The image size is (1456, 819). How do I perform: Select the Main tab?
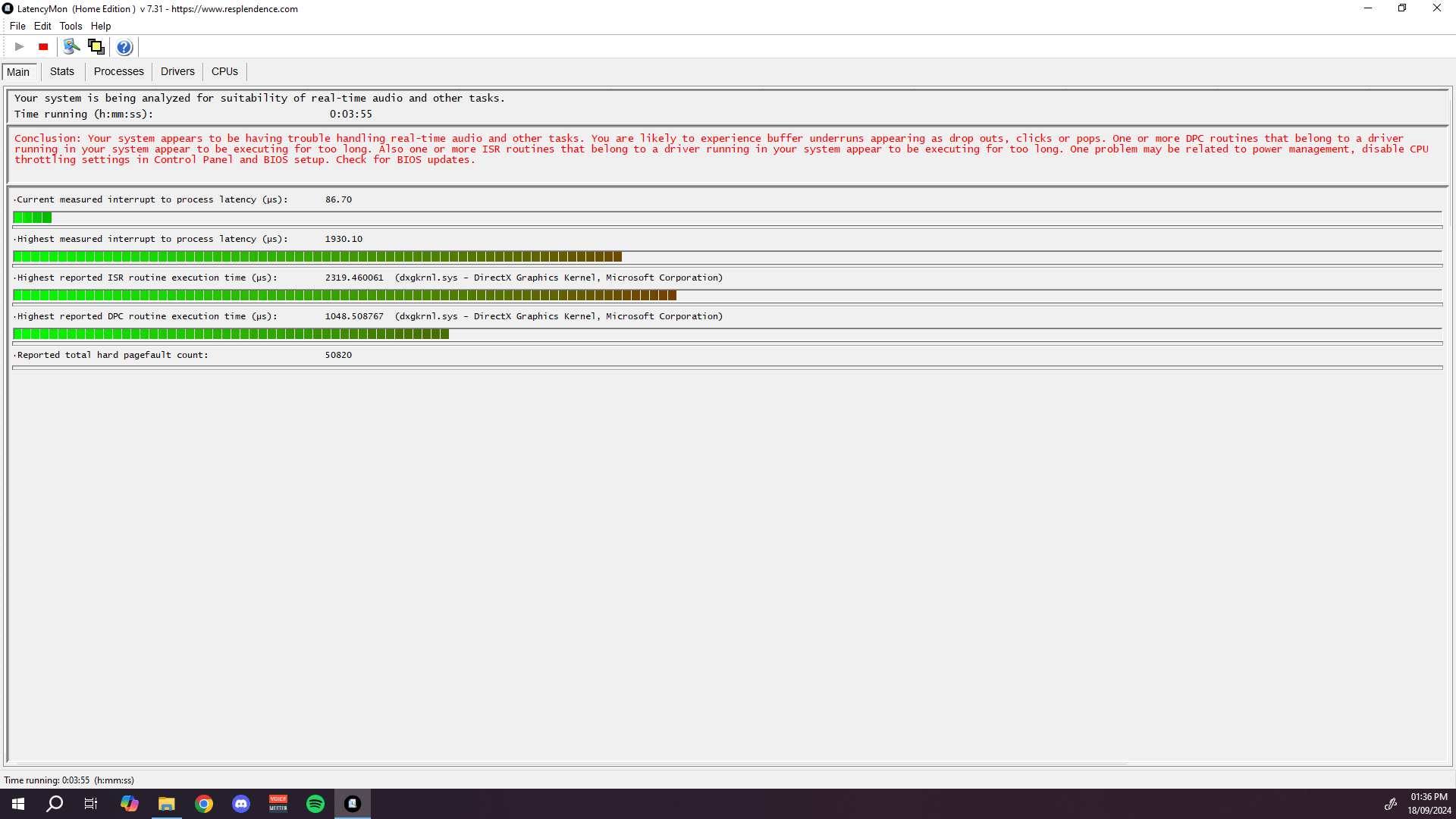pos(18,72)
